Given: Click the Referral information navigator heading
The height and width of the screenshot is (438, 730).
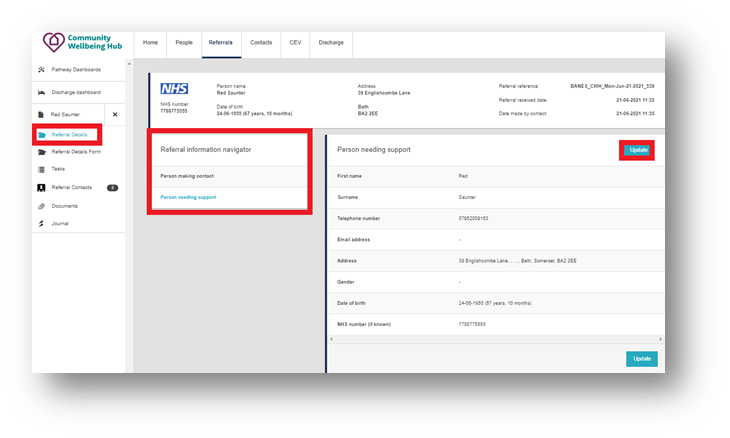Looking at the screenshot, I should click(206, 150).
